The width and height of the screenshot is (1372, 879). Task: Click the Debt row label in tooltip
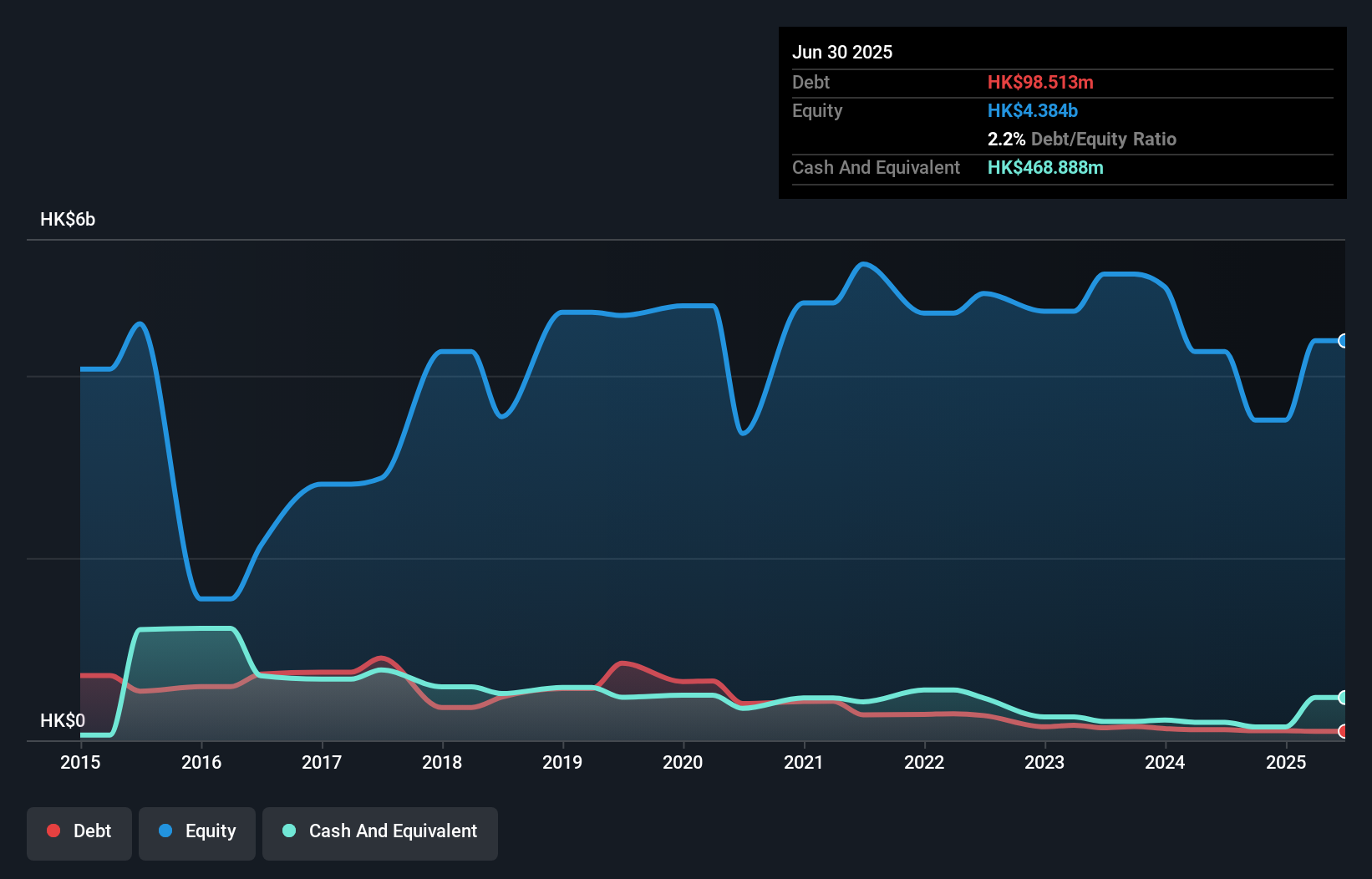[810, 82]
